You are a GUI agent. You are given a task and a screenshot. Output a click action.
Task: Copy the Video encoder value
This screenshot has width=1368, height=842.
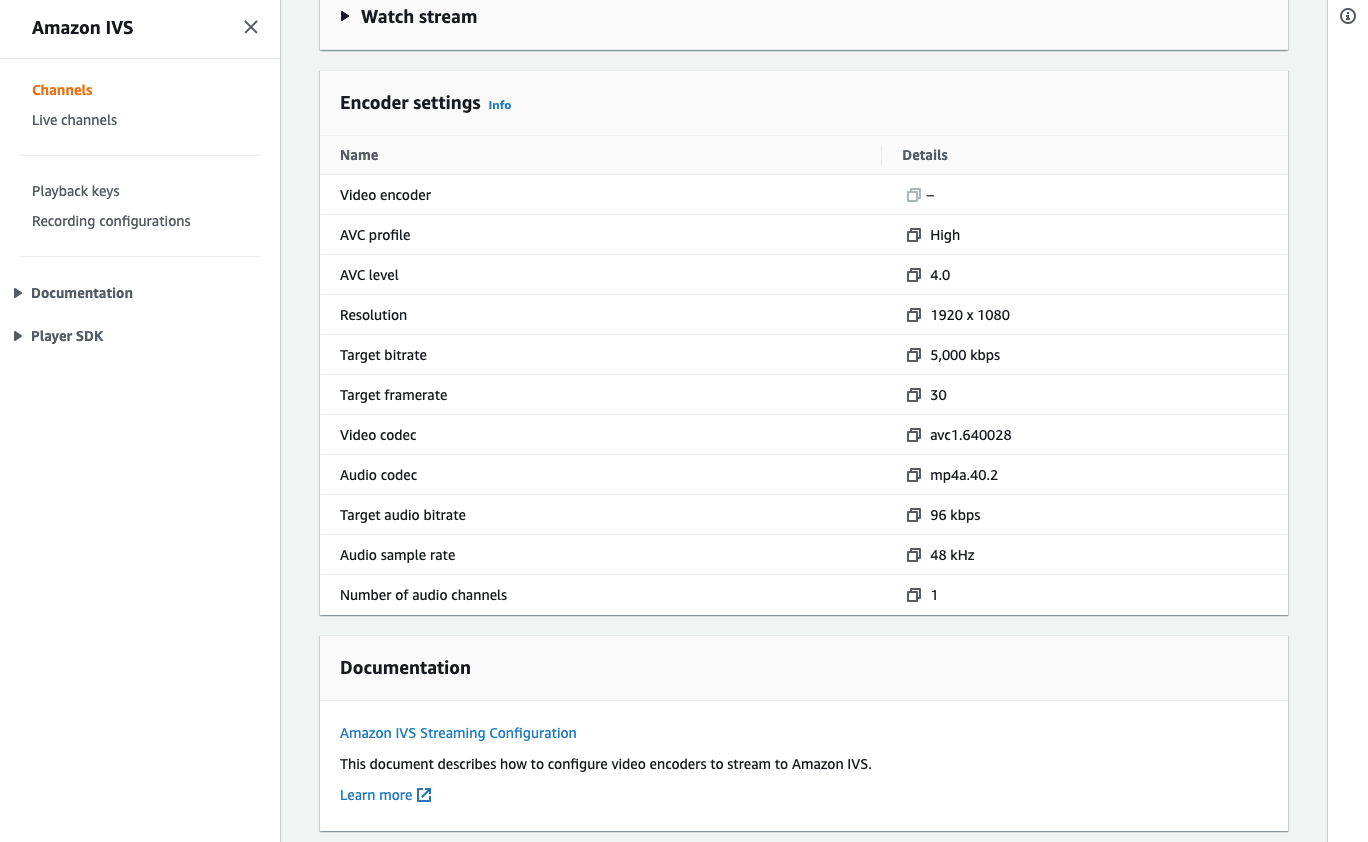[x=913, y=195]
